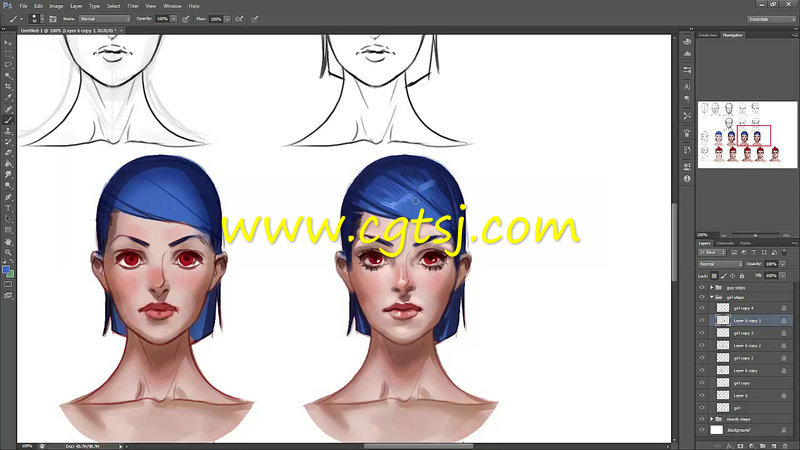Open the File menu
This screenshot has height=450, width=800.
coord(23,6)
